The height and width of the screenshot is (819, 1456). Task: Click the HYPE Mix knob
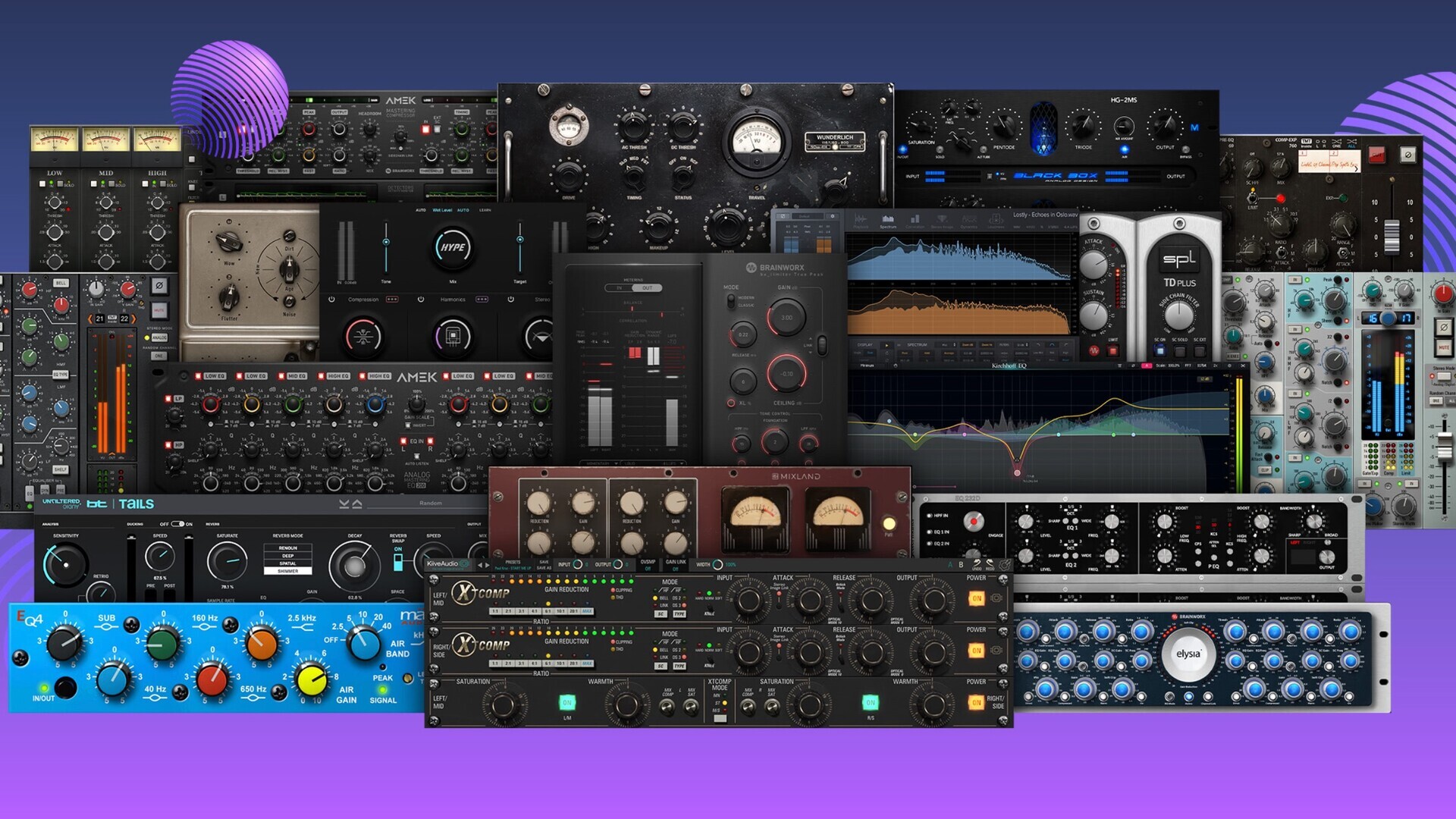[453, 247]
